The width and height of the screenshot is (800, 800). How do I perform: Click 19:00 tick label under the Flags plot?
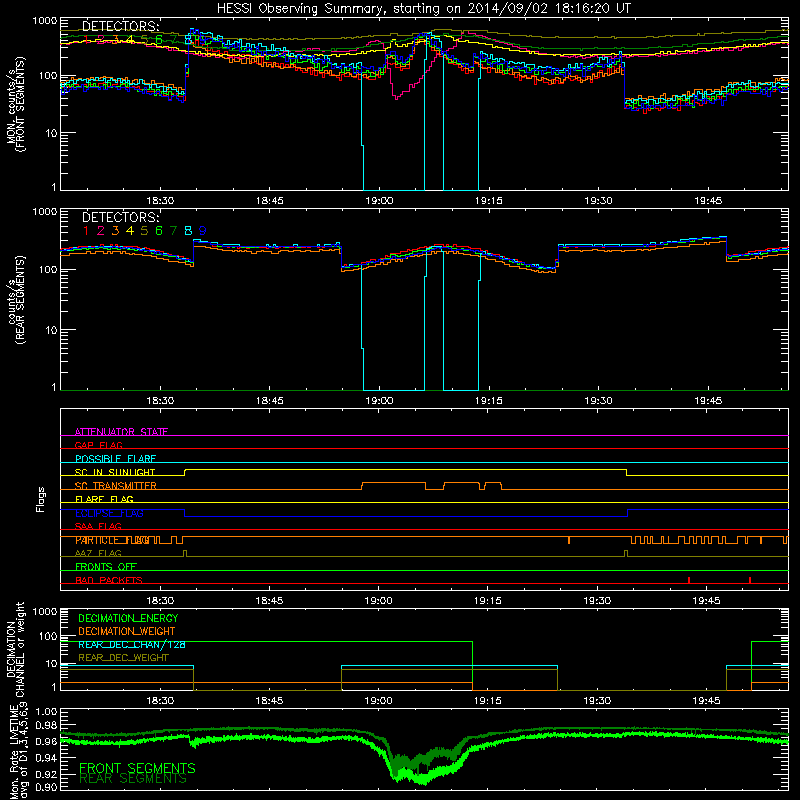(379, 601)
